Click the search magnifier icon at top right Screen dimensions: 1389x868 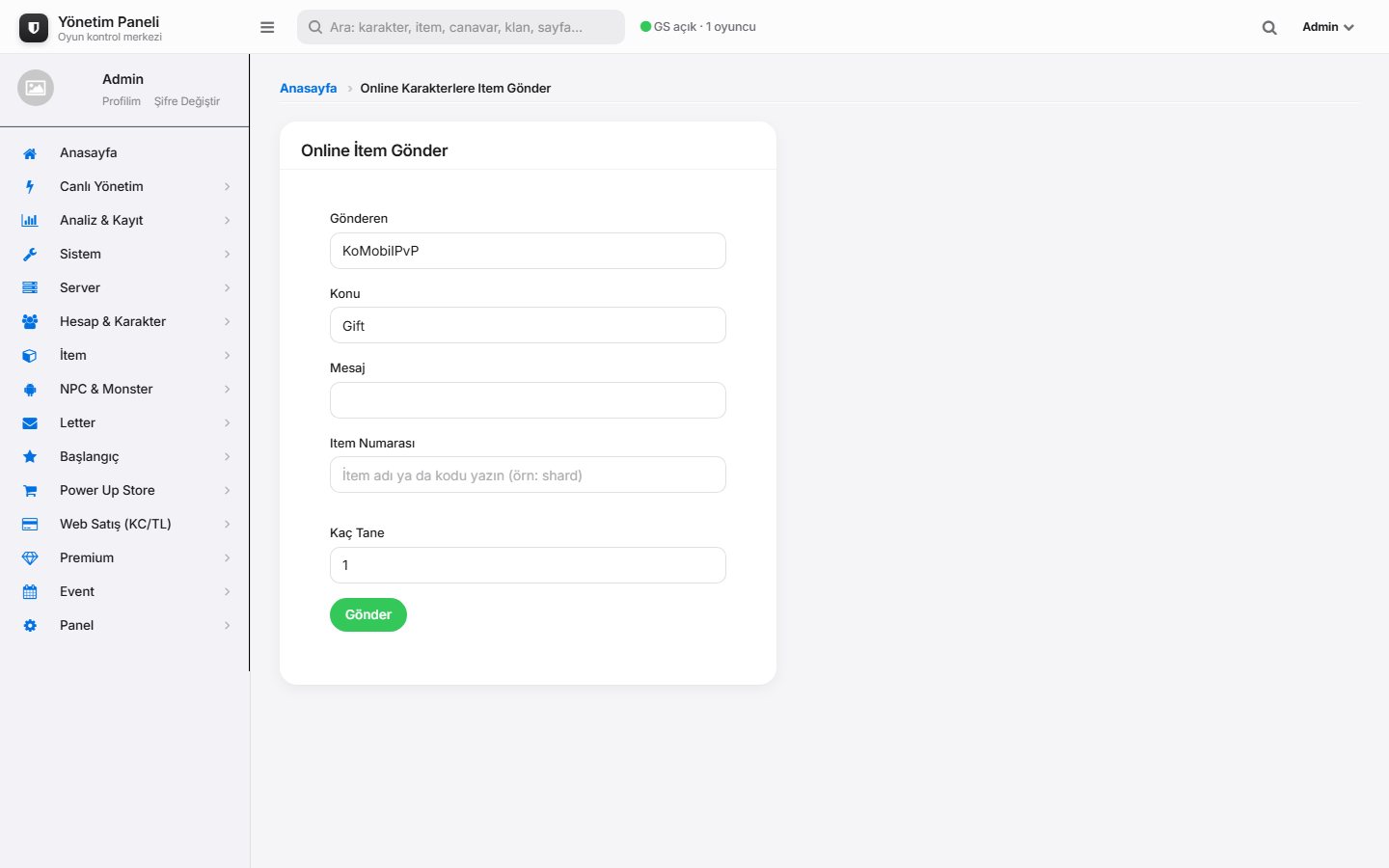tap(1269, 28)
